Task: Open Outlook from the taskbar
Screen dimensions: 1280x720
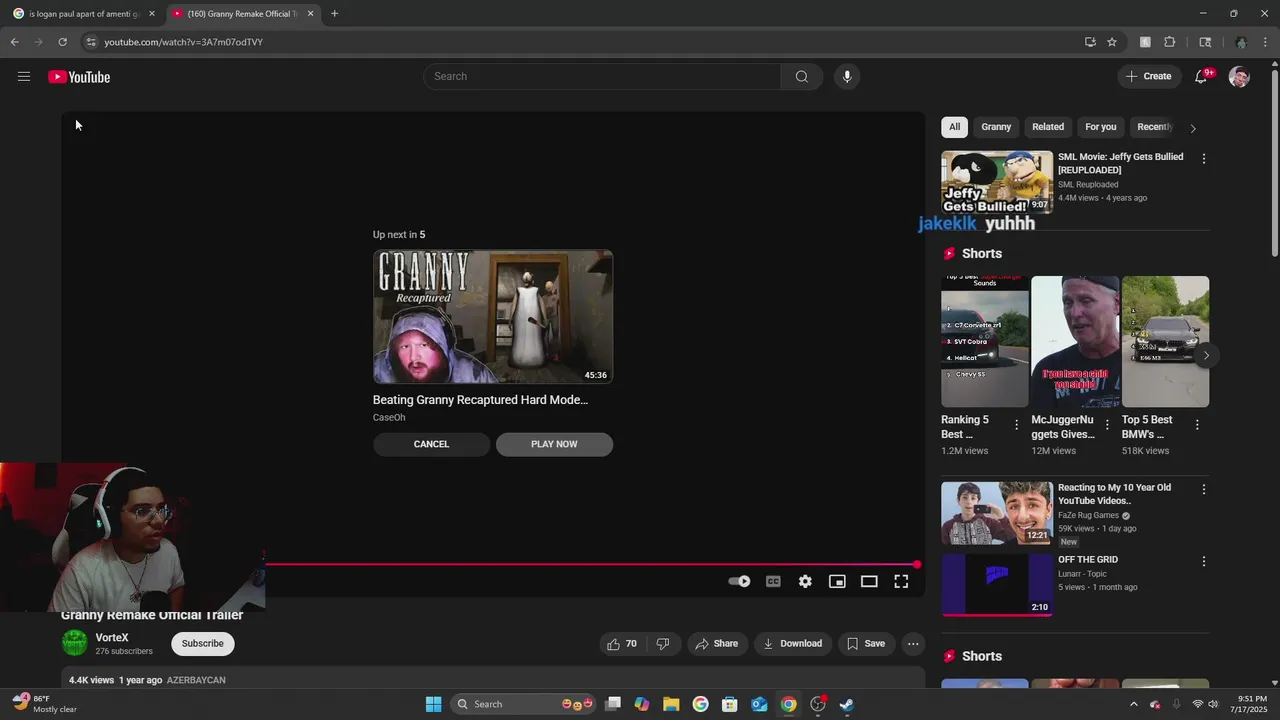Action: pyautogui.click(x=759, y=704)
